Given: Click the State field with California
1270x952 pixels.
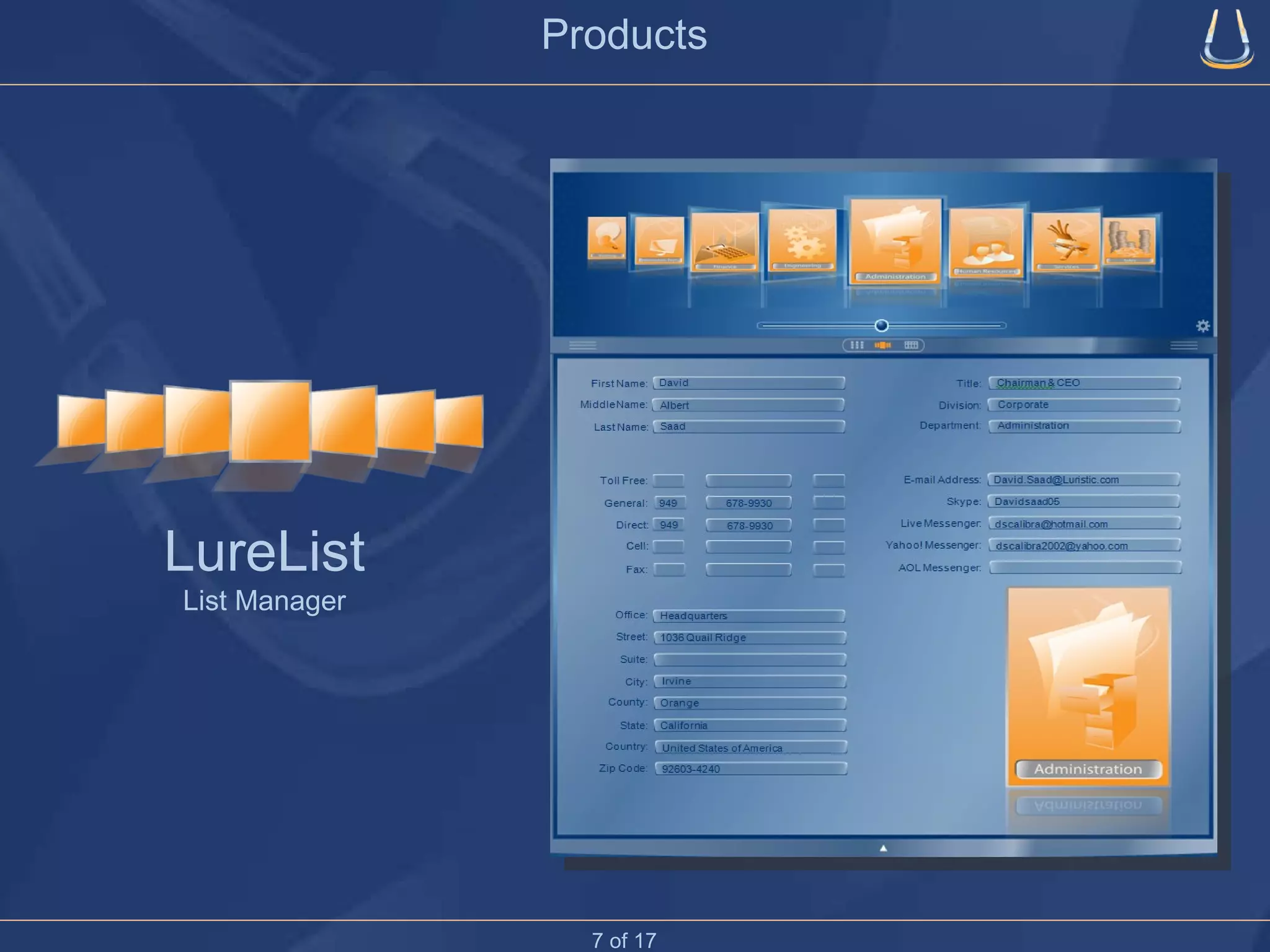Looking at the screenshot, I should (750, 725).
